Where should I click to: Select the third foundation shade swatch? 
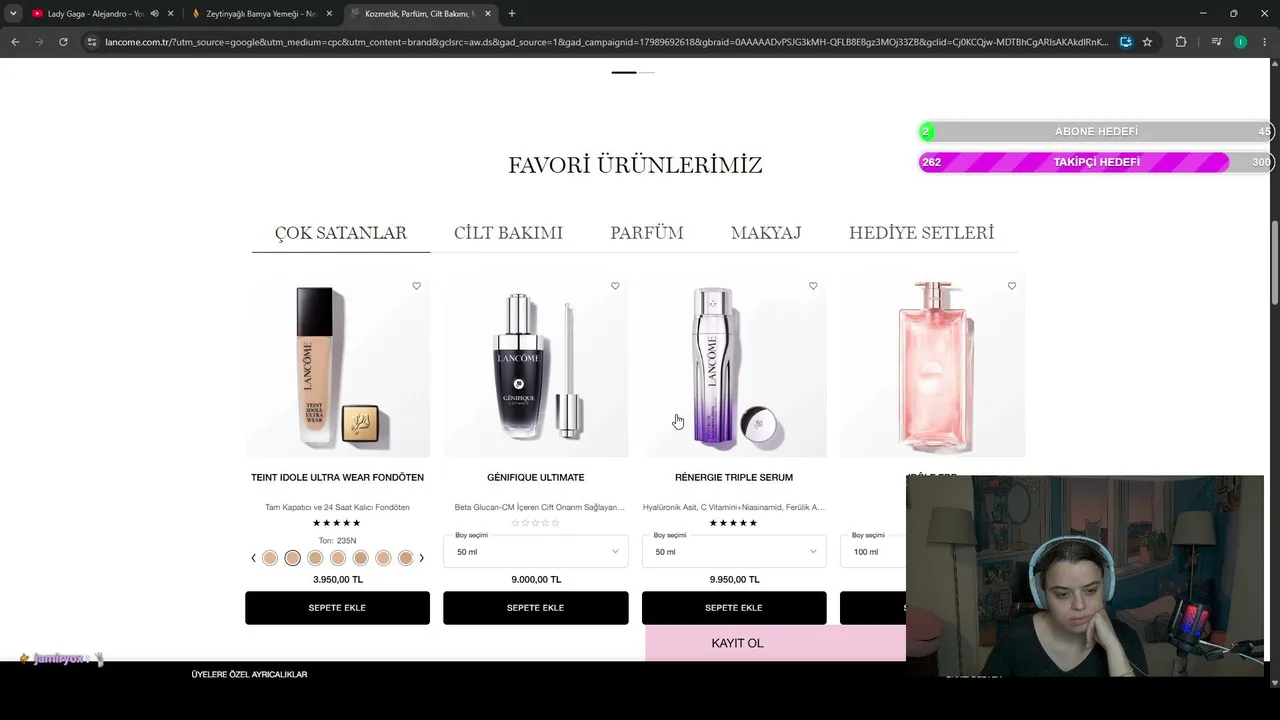(x=315, y=558)
